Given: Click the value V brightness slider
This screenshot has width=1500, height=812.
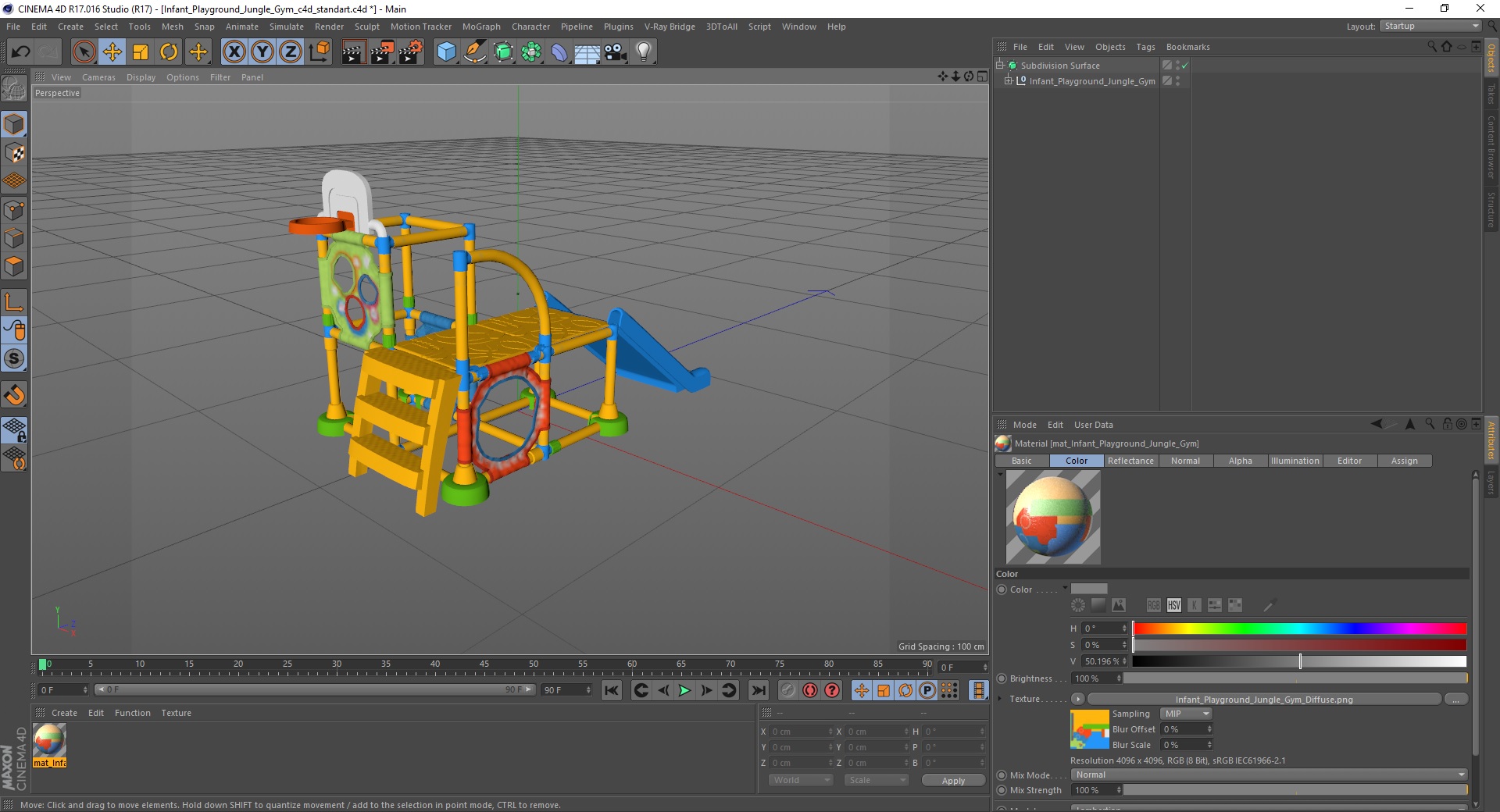Looking at the screenshot, I should click(1299, 661).
